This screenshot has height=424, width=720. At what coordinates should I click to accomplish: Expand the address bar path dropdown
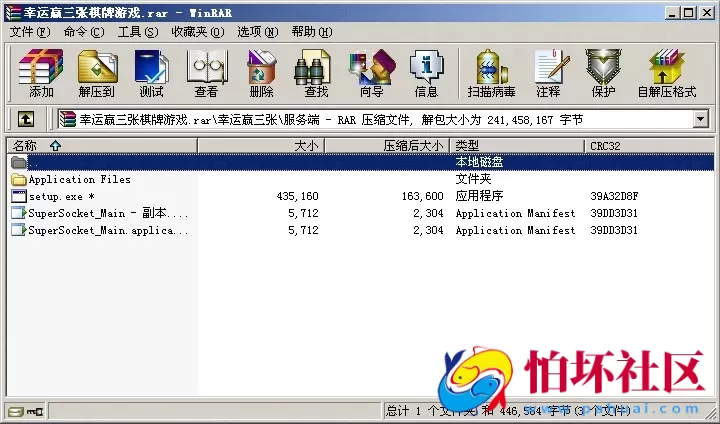[x=700, y=119]
